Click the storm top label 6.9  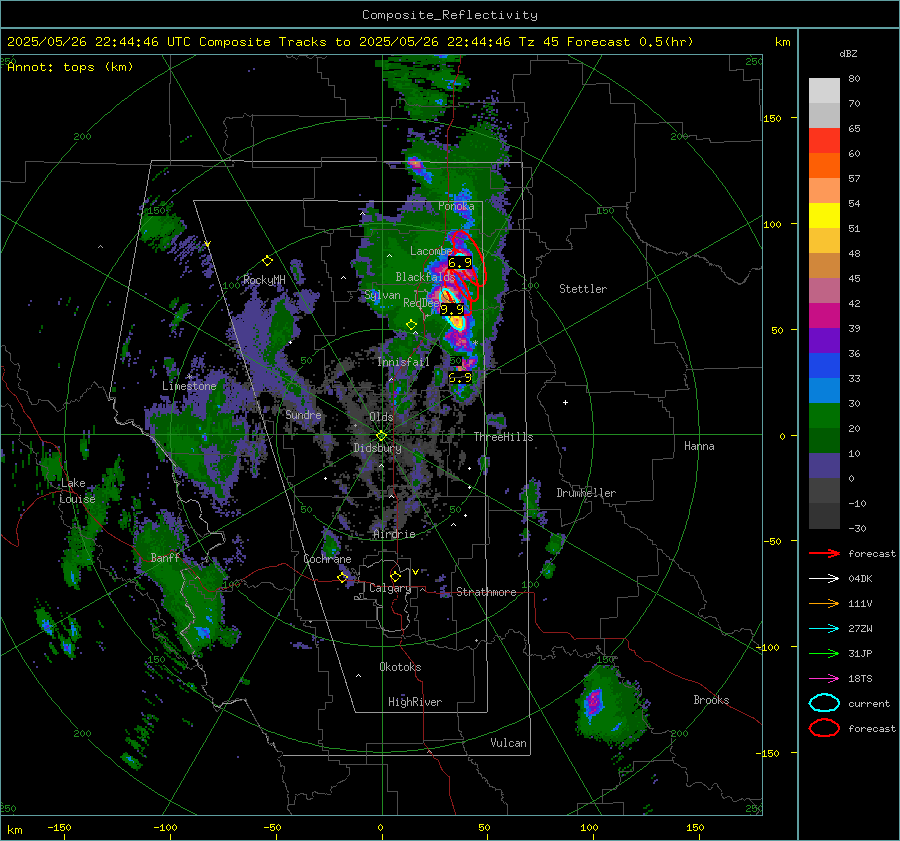click(x=460, y=263)
